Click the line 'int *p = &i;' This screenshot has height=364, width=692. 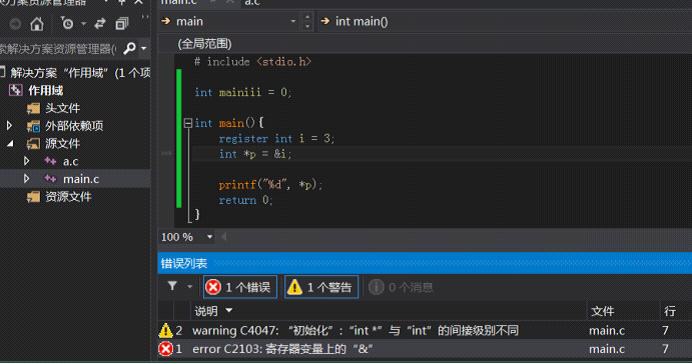click(x=255, y=154)
